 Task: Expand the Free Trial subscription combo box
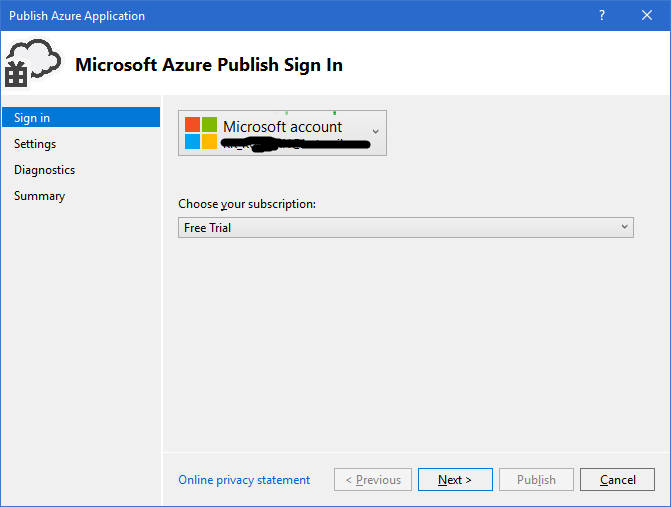coord(406,227)
